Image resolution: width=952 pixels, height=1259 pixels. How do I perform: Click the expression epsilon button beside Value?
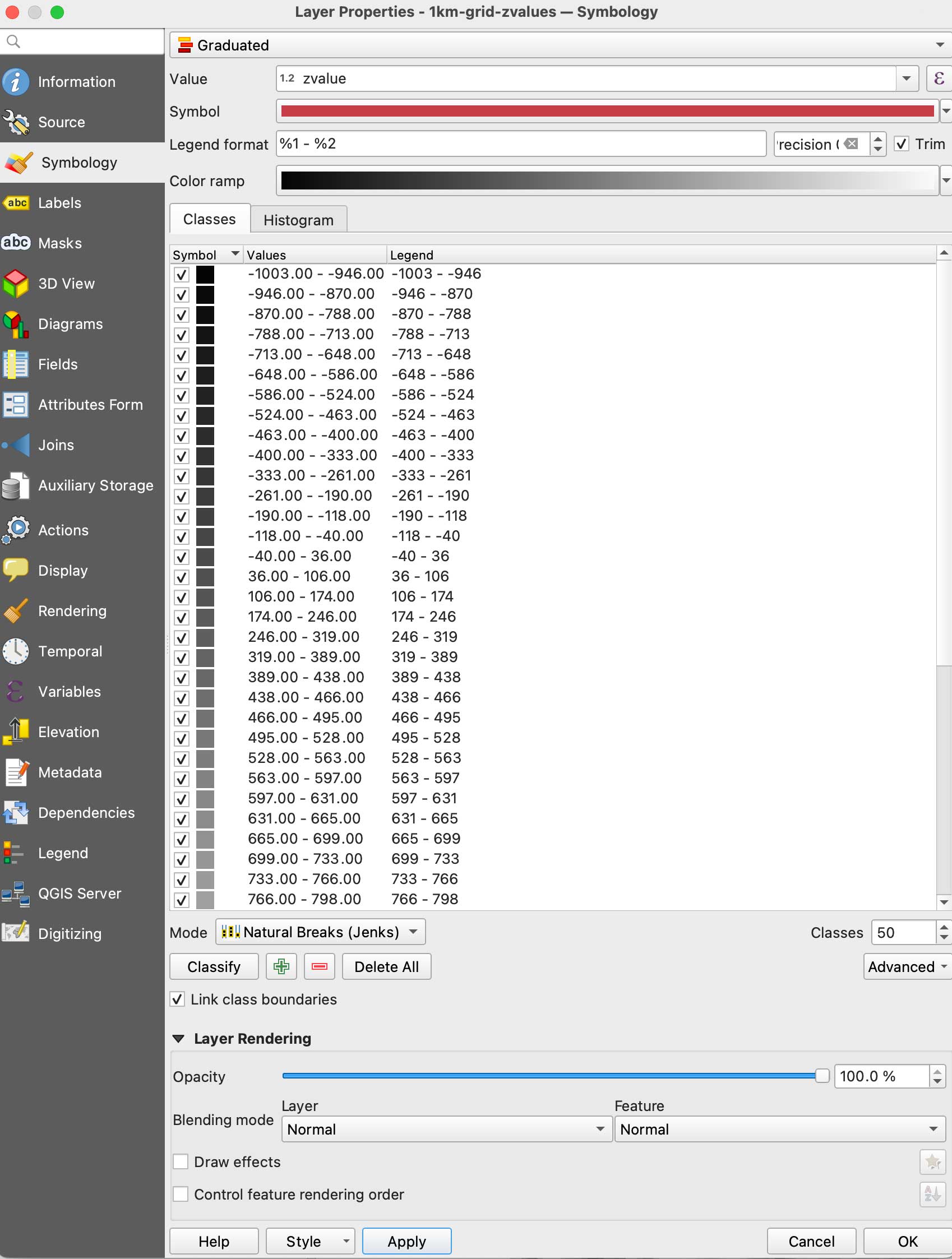tap(939, 78)
